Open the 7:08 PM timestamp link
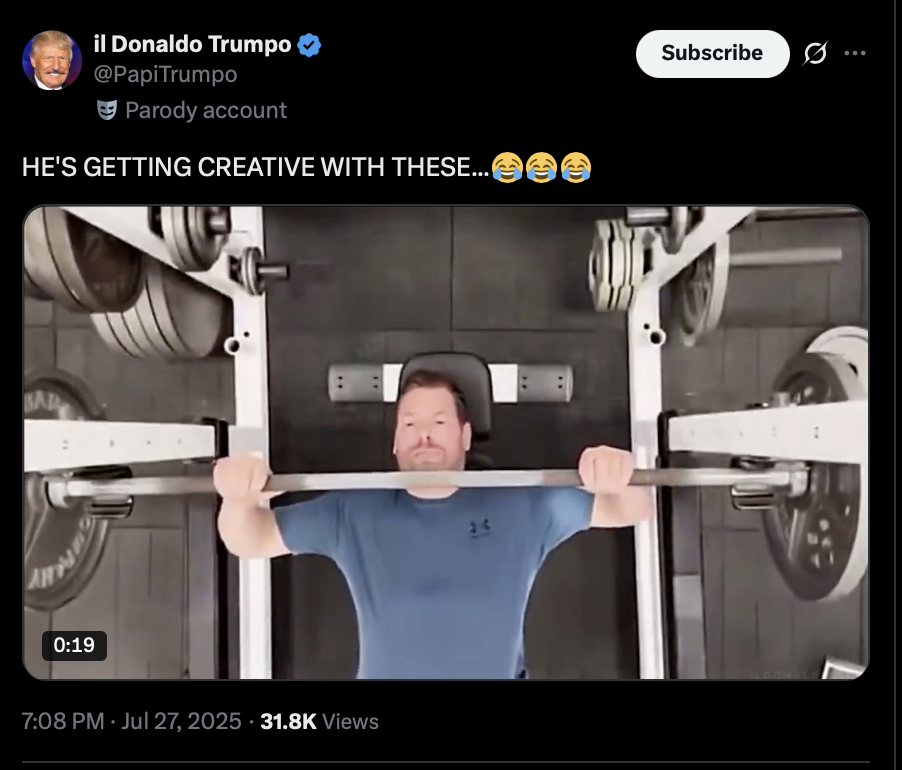This screenshot has height=770, width=902. pos(63,721)
